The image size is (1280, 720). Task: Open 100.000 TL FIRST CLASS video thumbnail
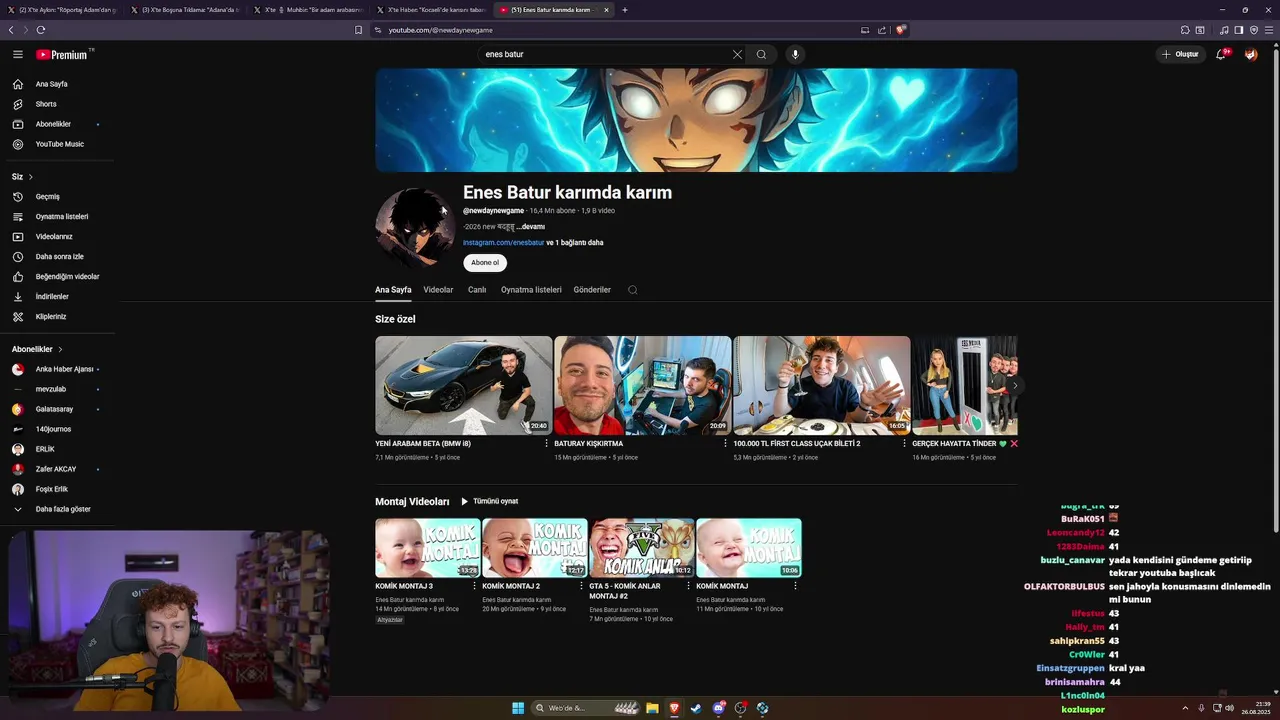tap(822, 385)
